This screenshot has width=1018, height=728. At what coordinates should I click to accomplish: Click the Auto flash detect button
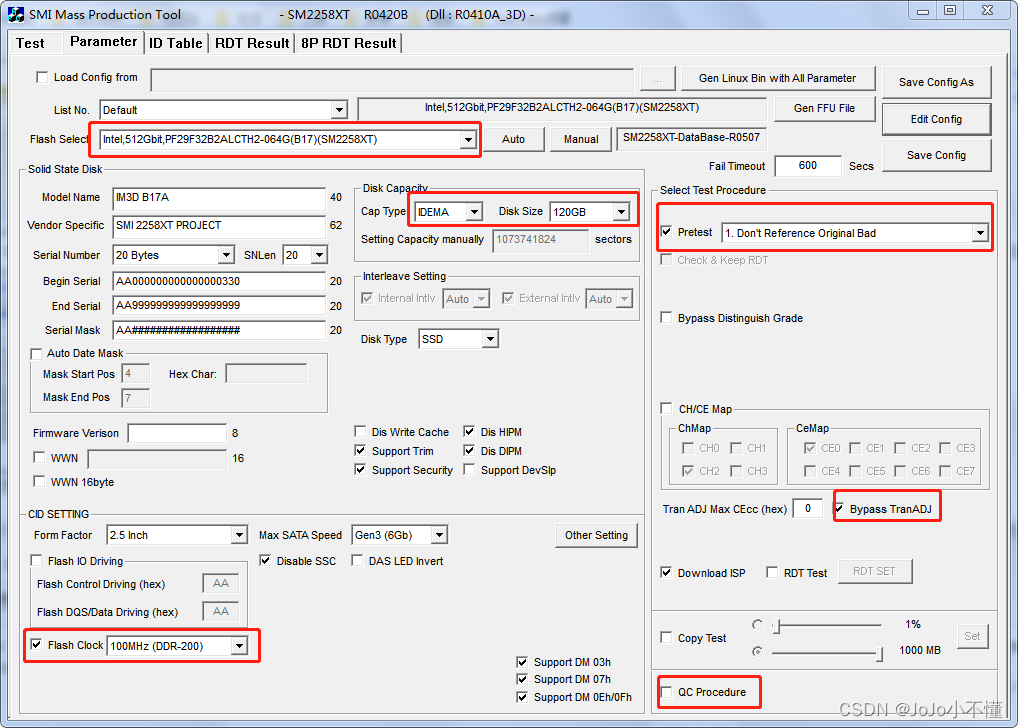coord(514,139)
